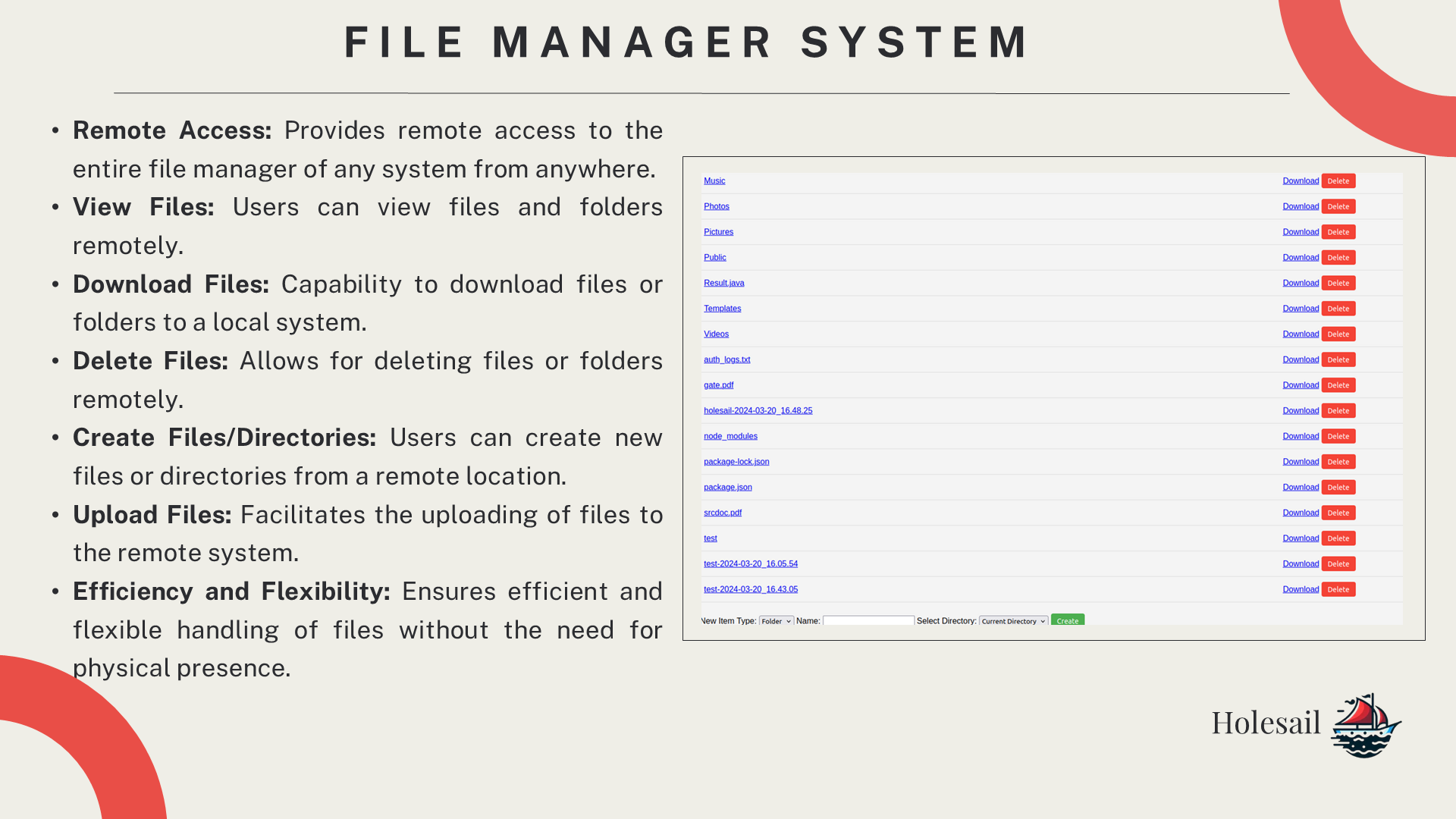Viewport: 1456px width, 819px height.
Task: Open the srcdoc.pdf file link
Action: (x=723, y=513)
